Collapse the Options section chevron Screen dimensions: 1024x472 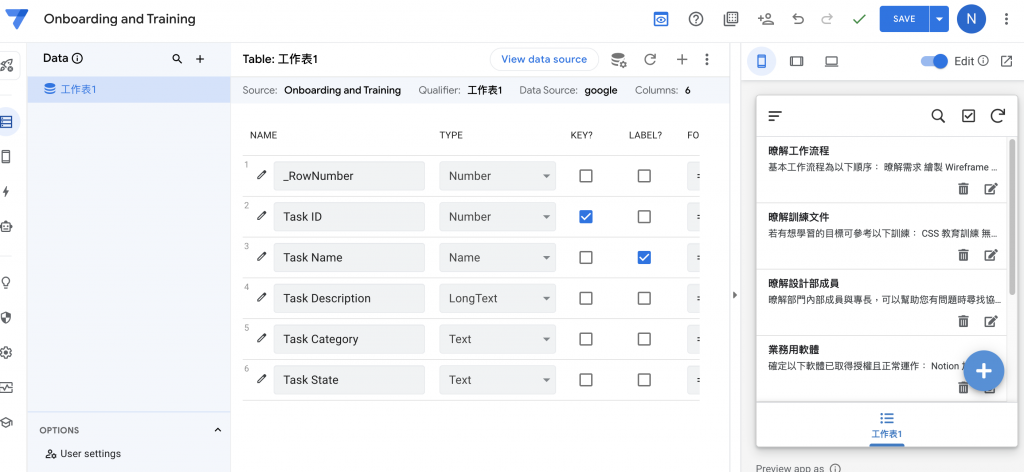coord(218,430)
